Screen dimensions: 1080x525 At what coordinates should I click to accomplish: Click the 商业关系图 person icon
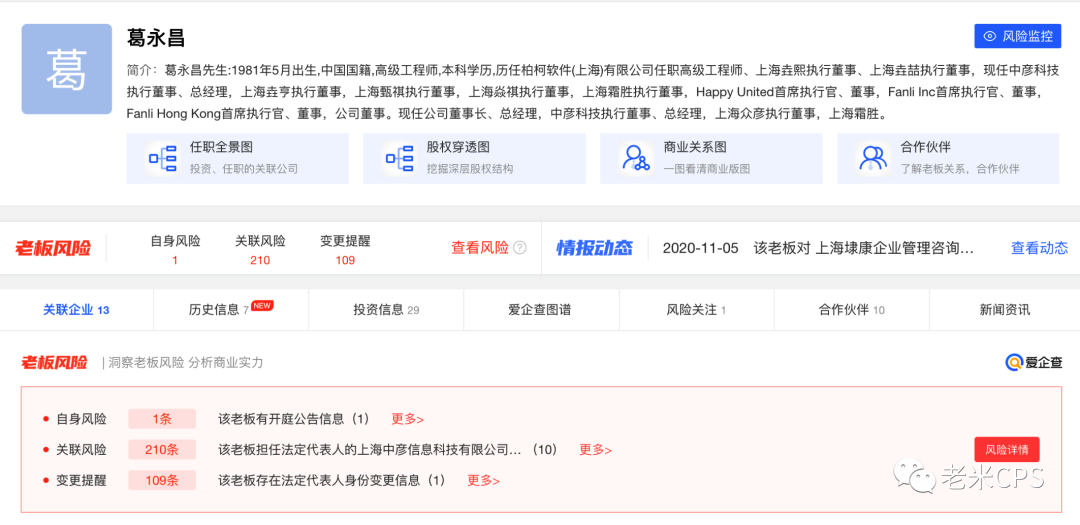(636, 158)
